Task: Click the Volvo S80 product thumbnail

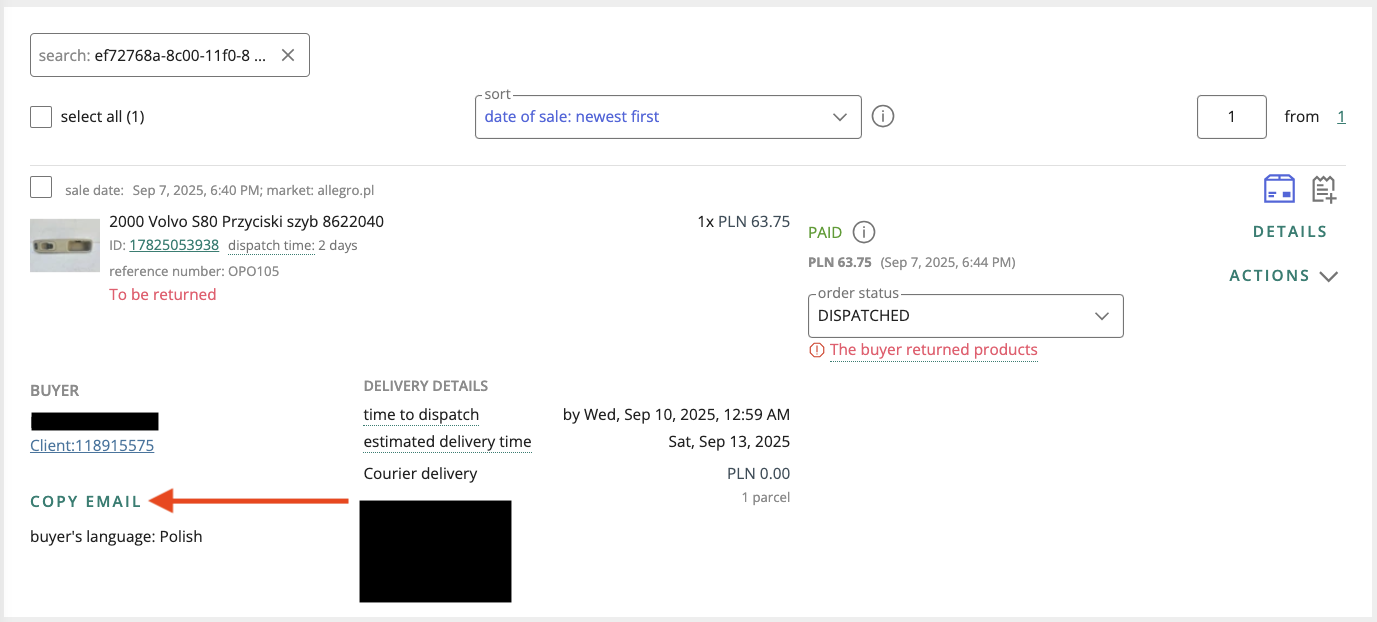Action: (x=65, y=246)
